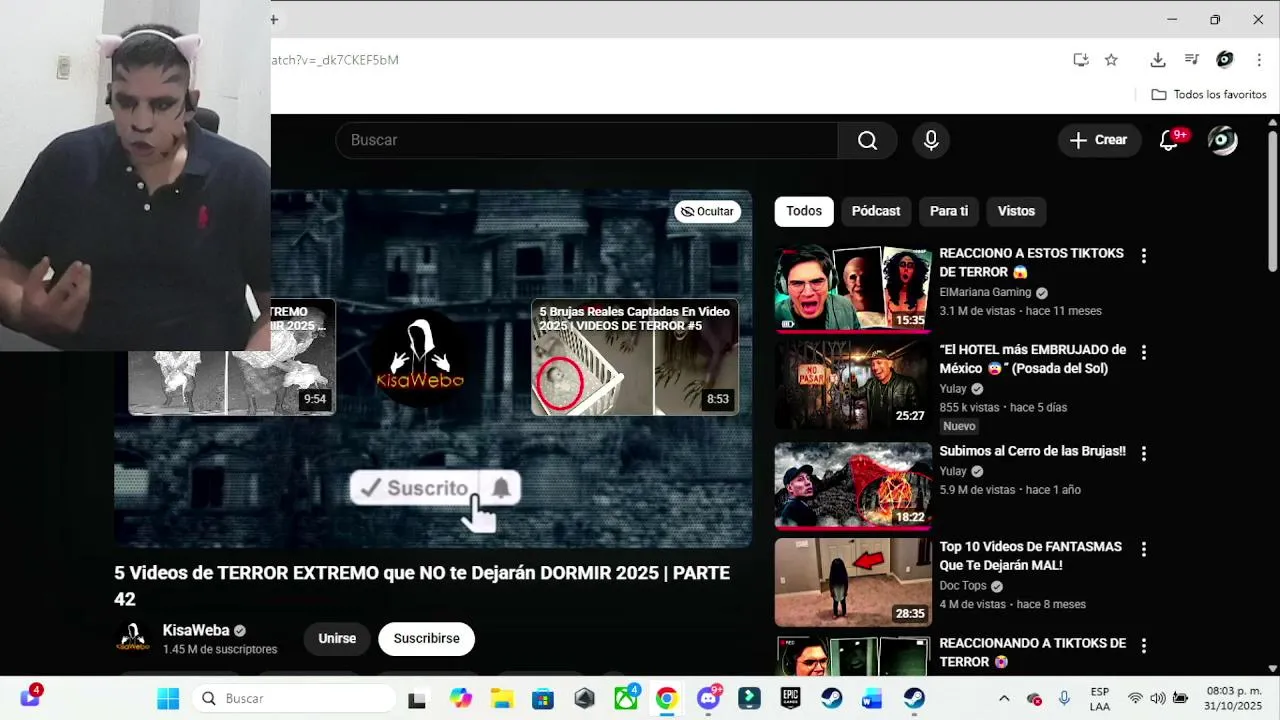Open Word from taskbar
This screenshot has height=720, width=1280.
click(x=873, y=699)
